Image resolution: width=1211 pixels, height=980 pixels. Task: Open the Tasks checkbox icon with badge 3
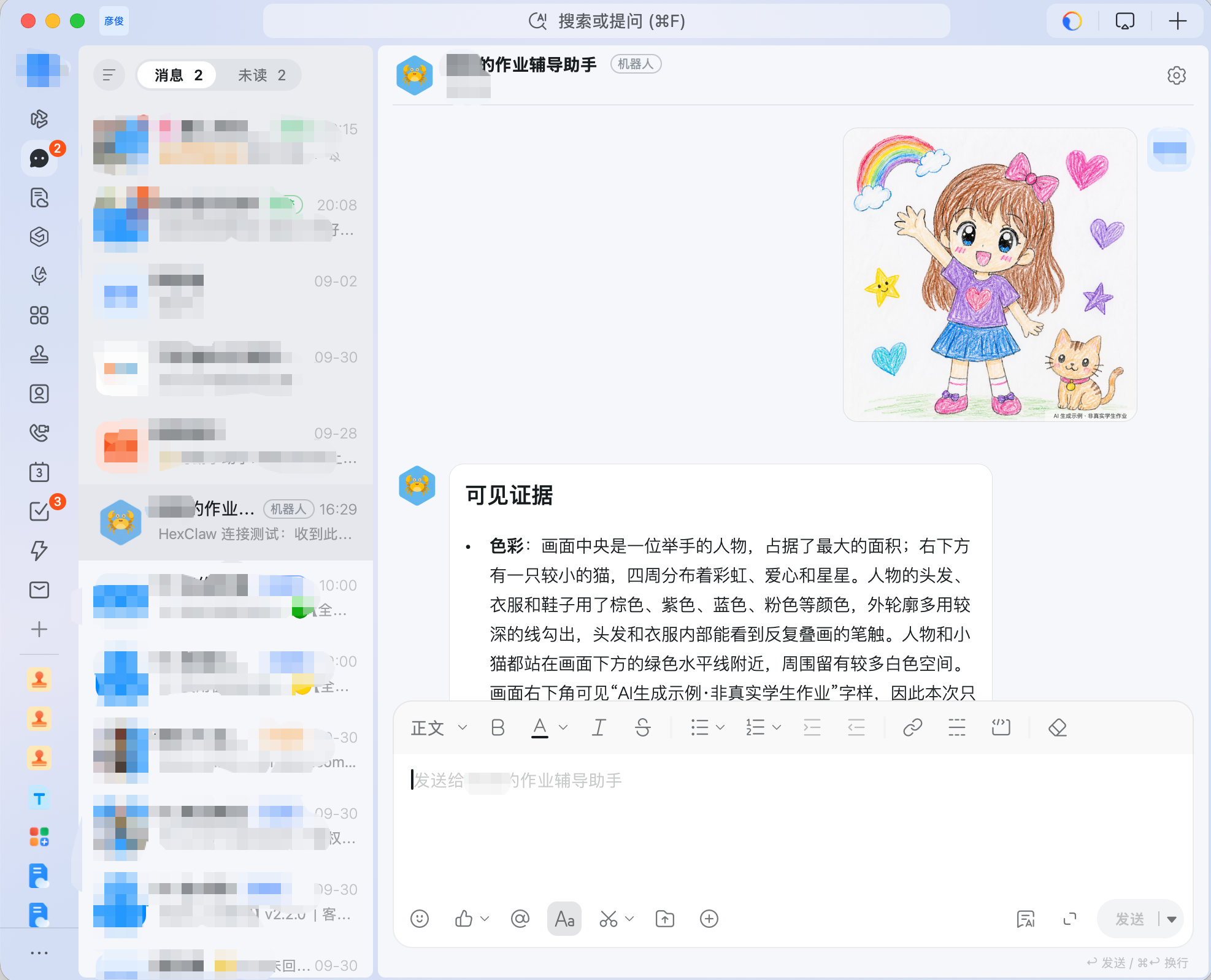click(x=39, y=511)
